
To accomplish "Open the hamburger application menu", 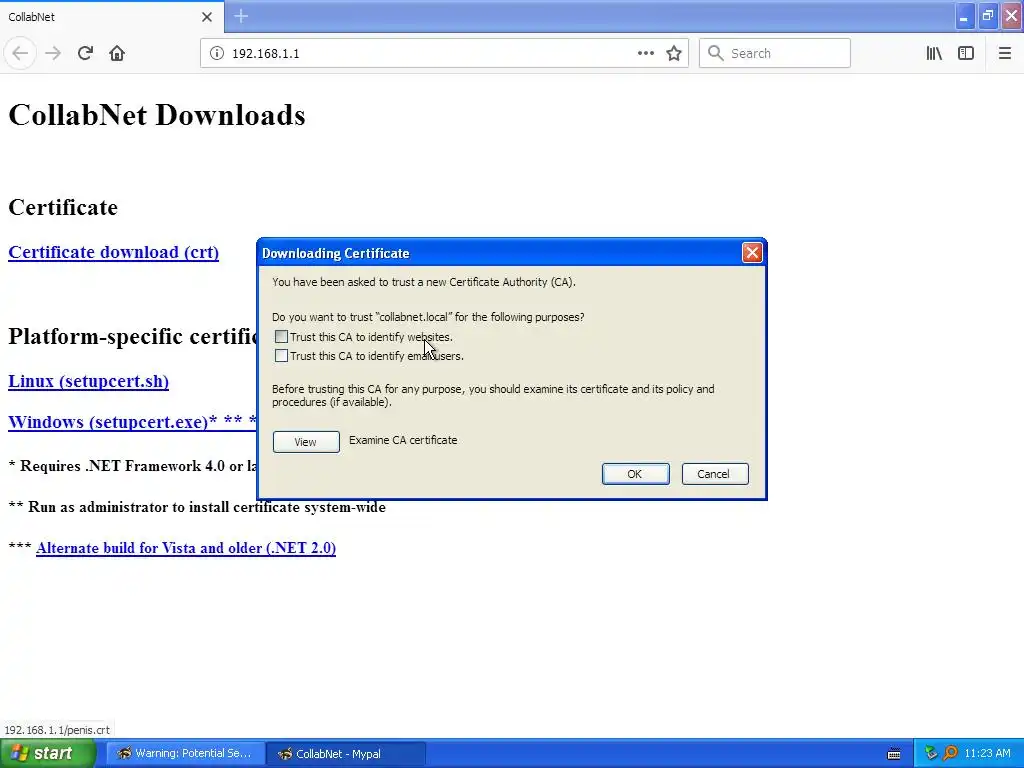I will coord(1004,53).
